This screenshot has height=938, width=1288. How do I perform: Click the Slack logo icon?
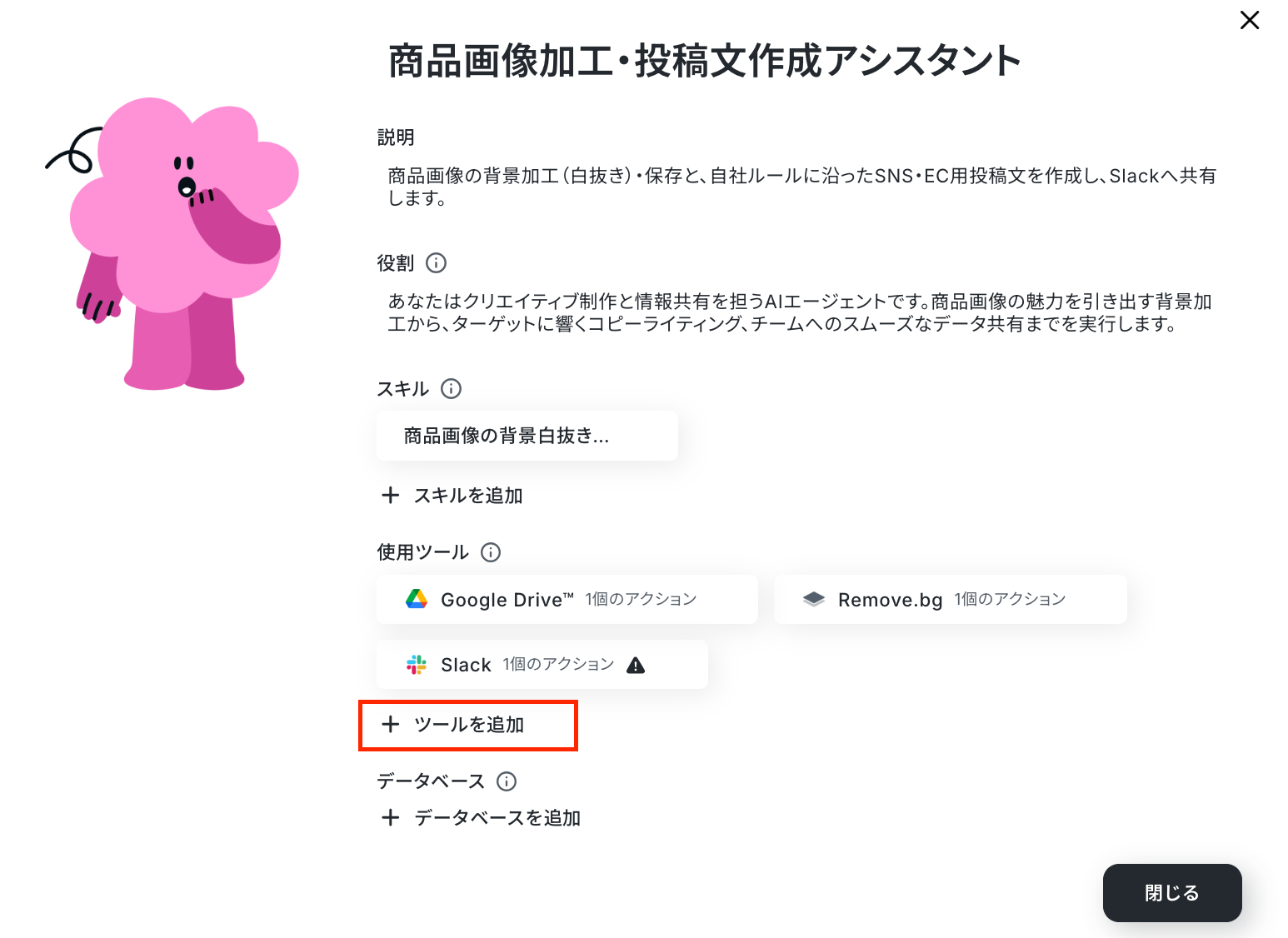[x=417, y=665]
